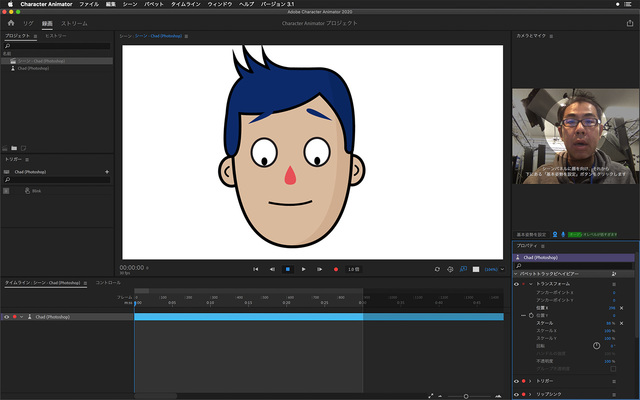This screenshot has width=640, height=400.
Task: Click the share/export icon at top right
Action: coord(629,21)
